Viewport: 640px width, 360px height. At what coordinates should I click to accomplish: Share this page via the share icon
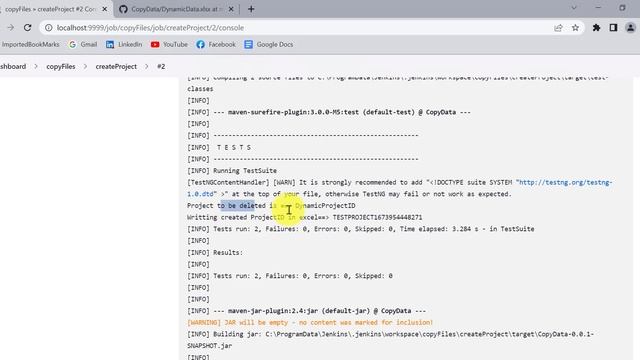click(558, 28)
